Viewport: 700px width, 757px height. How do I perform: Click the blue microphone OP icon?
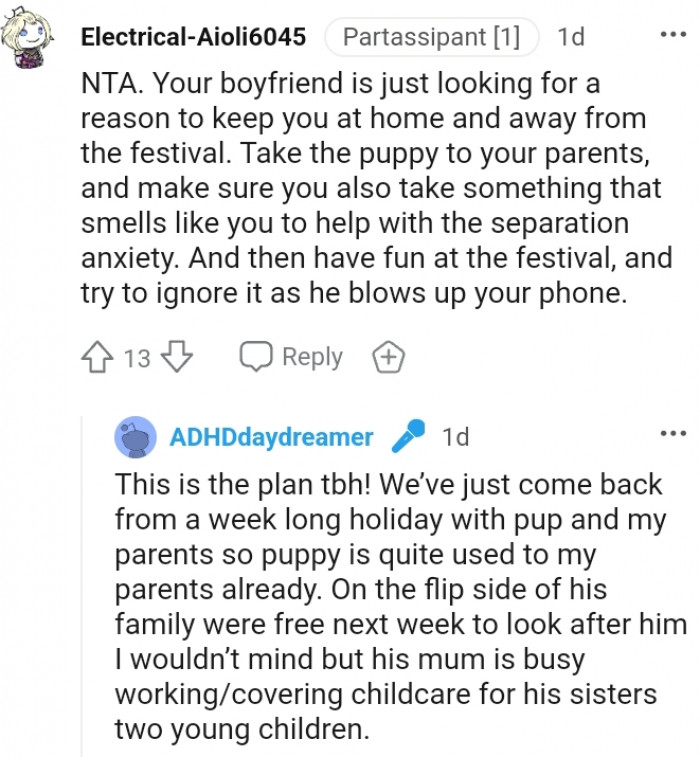[x=407, y=437]
